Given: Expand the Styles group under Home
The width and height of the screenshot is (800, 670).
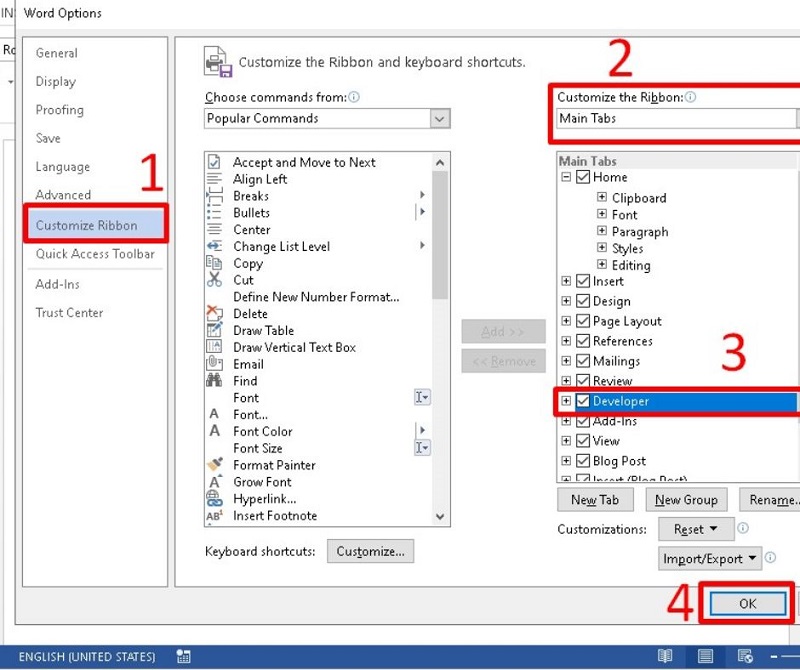Looking at the screenshot, I should (602, 248).
